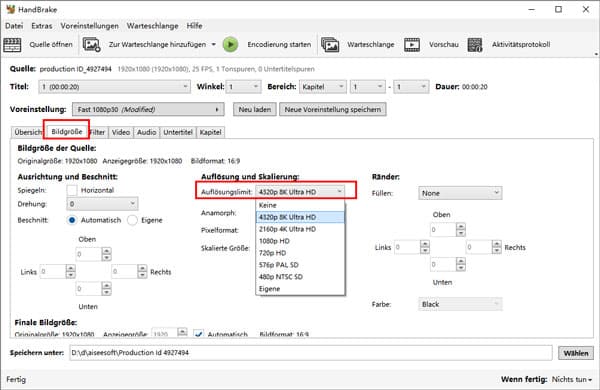The image size is (600, 390).
Task: Select the Automatisch Beschnitt radio button
Action: (72, 220)
